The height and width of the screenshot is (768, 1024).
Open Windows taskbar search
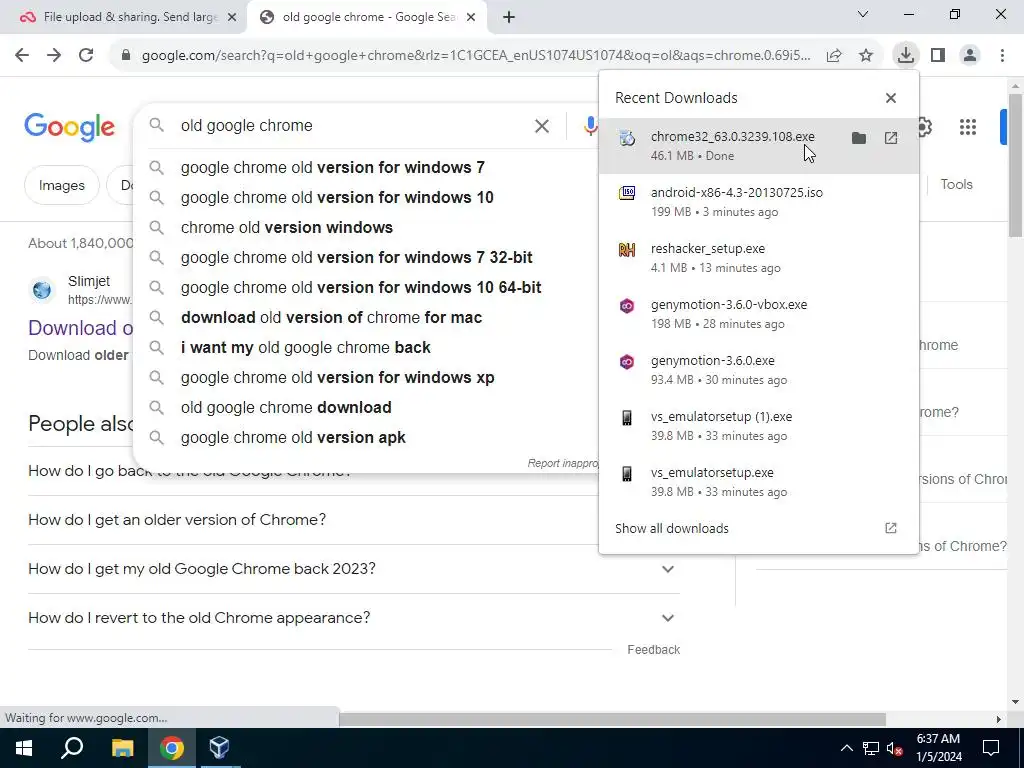coord(72,748)
